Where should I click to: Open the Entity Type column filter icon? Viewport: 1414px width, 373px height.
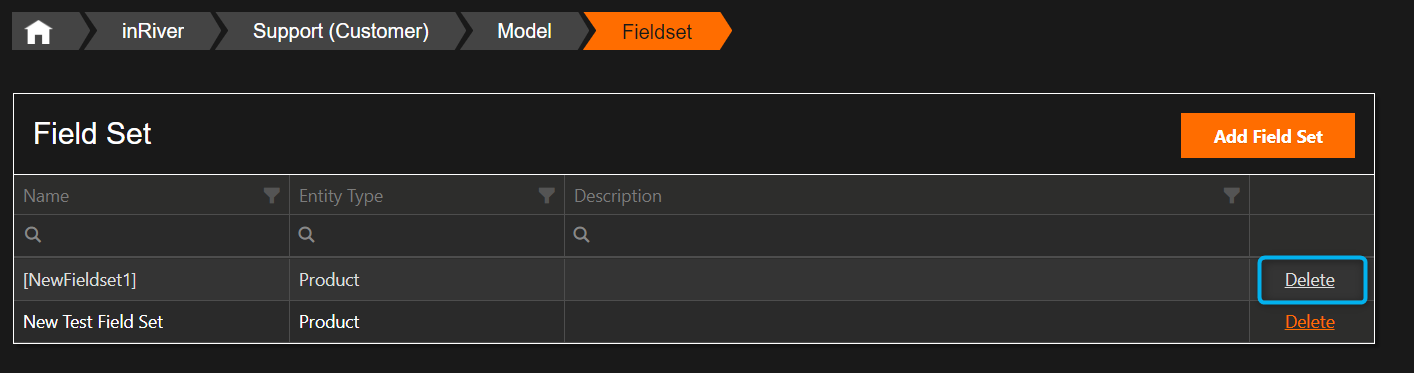(547, 195)
